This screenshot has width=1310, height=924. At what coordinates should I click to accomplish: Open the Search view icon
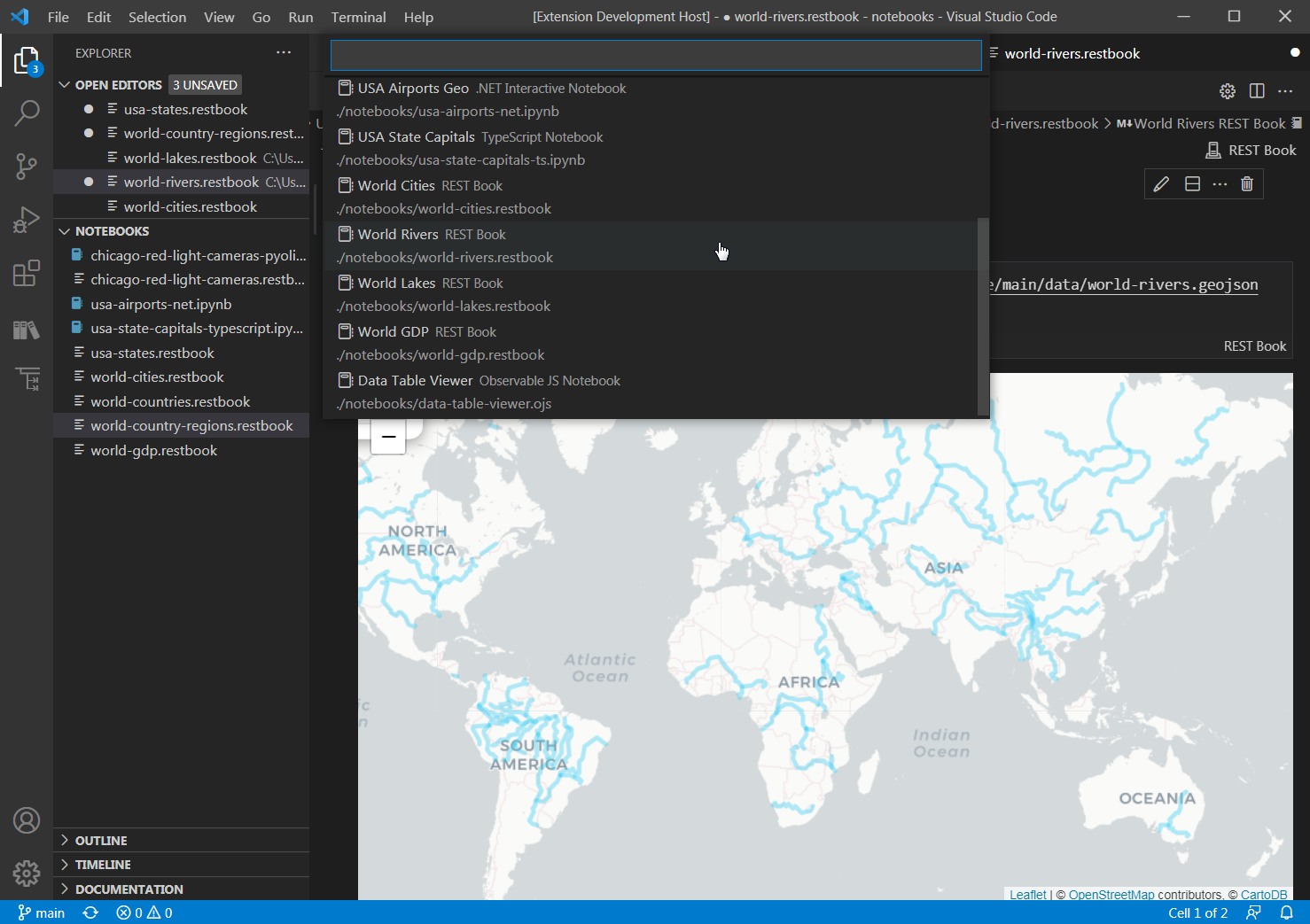(x=27, y=113)
